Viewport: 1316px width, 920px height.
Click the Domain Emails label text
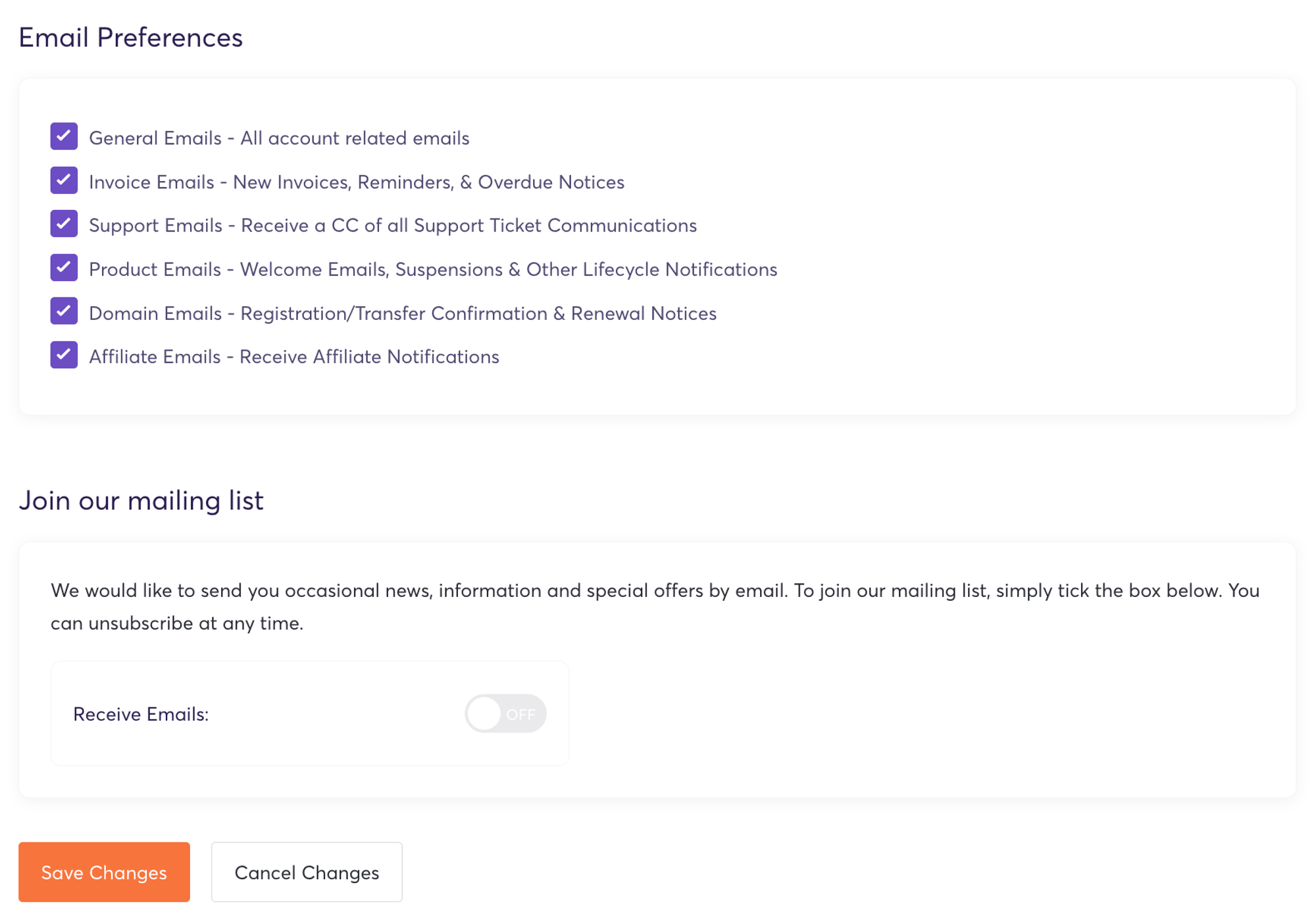[402, 313]
